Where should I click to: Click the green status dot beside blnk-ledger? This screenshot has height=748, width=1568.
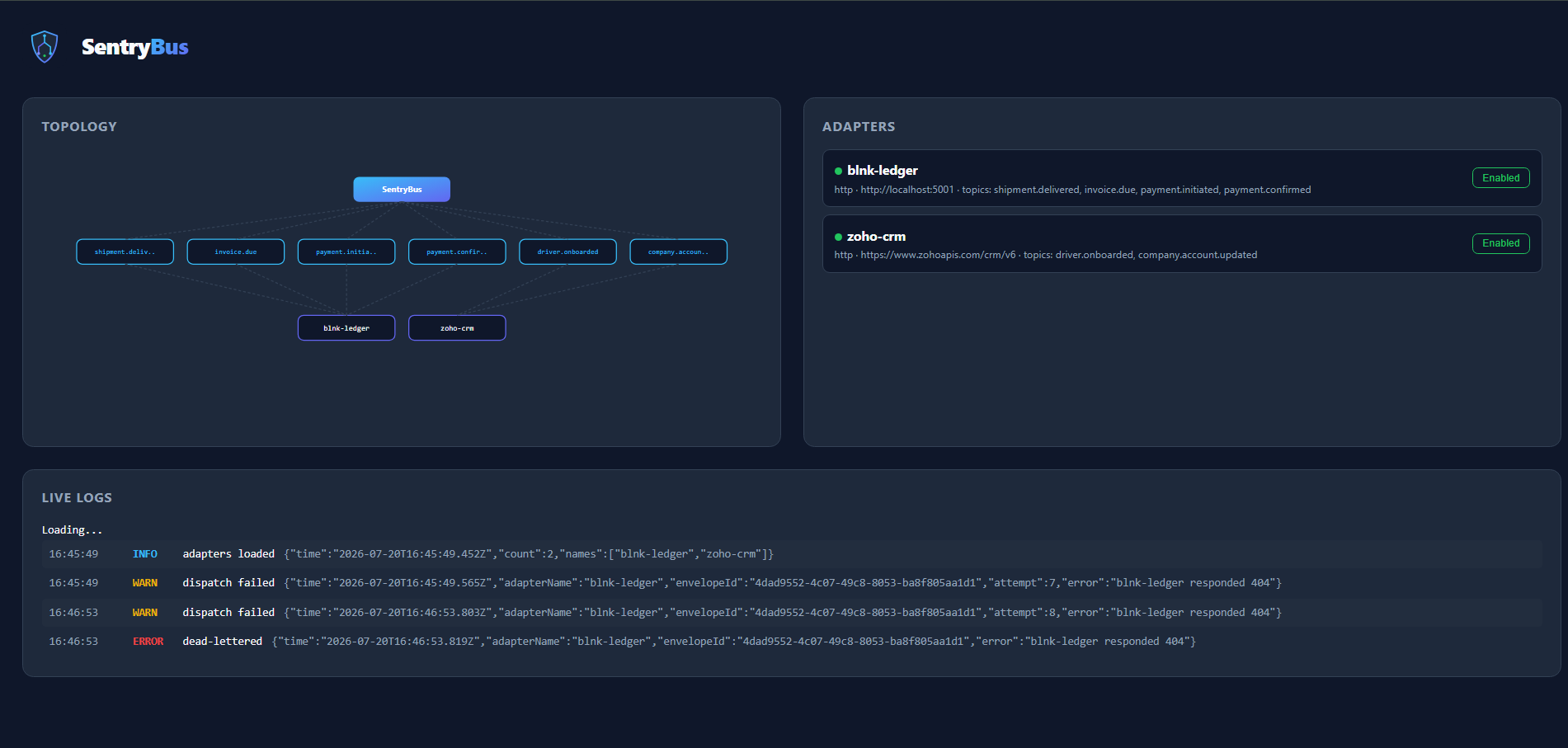click(838, 171)
